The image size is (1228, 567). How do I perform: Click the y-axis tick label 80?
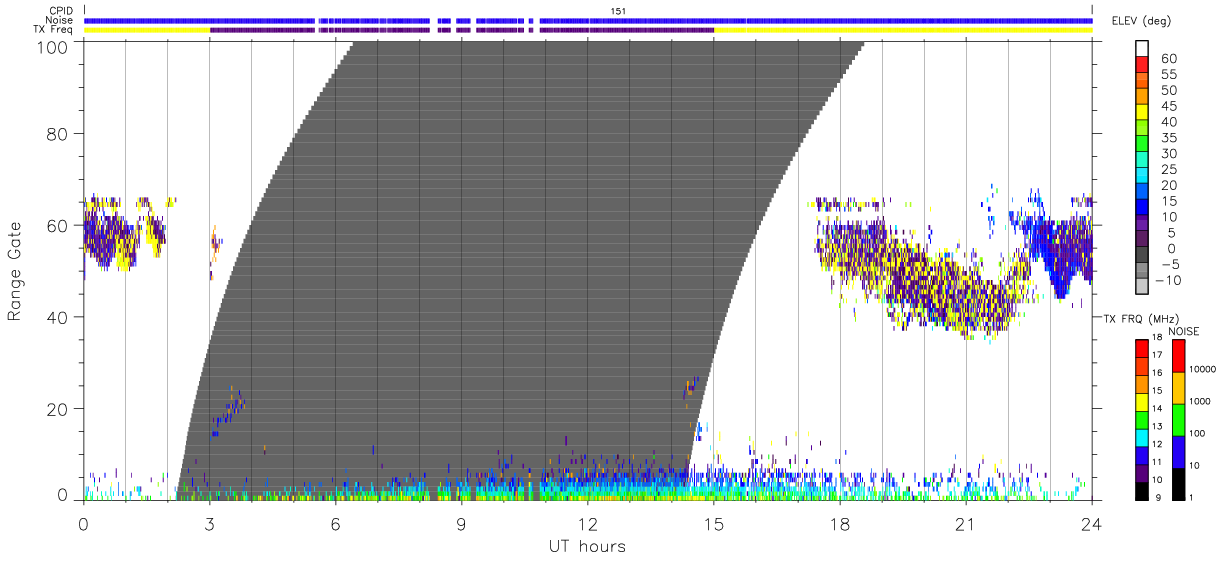point(59,133)
